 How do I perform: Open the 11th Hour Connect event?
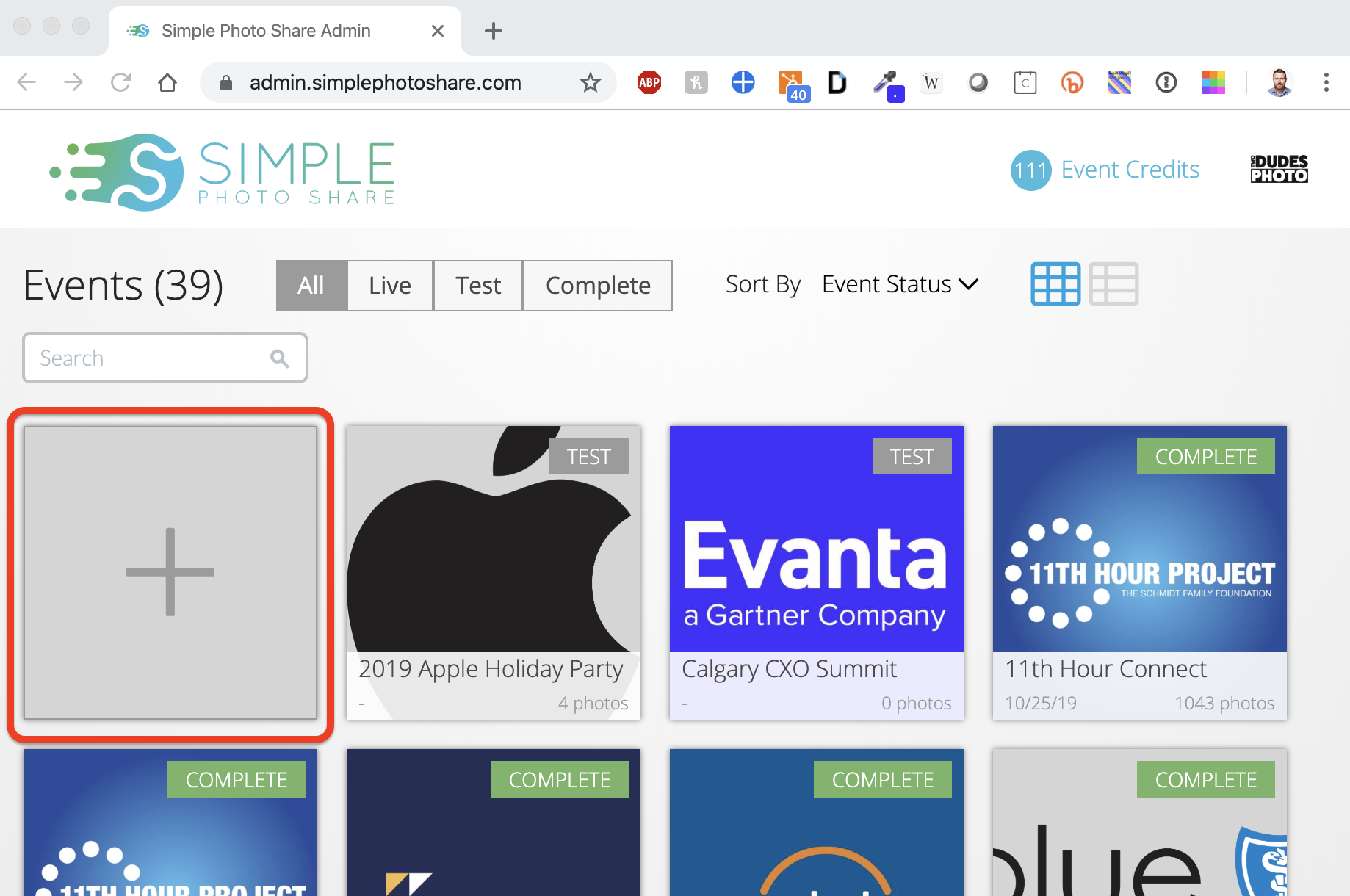coord(1140,573)
